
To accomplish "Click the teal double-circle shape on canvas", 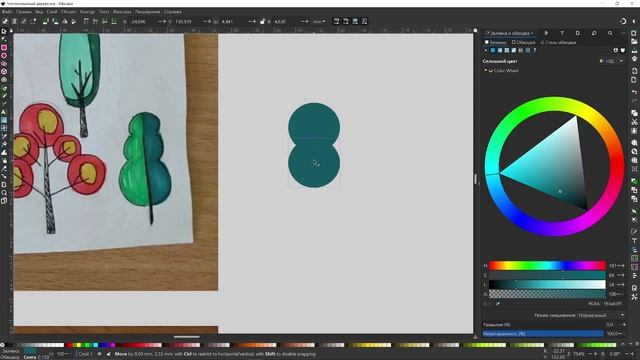I will tap(314, 145).
